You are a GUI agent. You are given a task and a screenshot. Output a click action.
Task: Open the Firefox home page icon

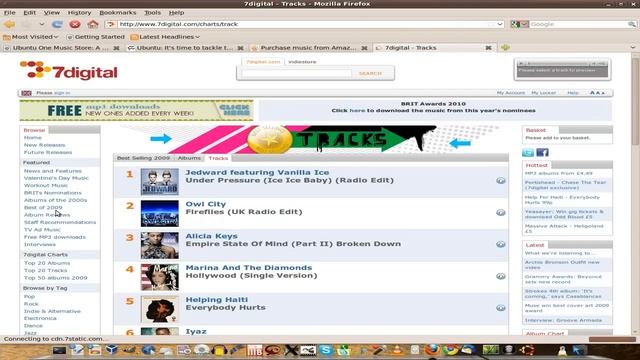point(93,24)
